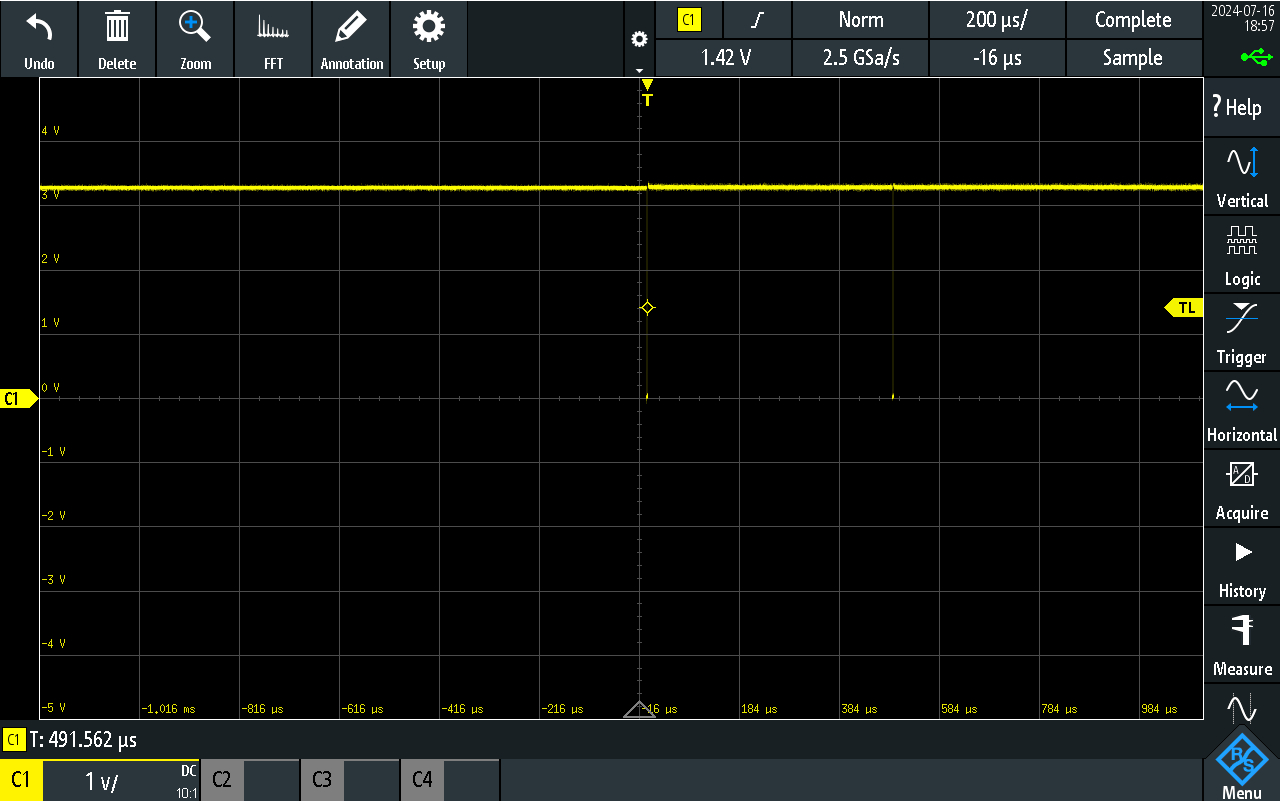Click the DC 10:1 coupling label
Viewport: 1280px width, 801px height.
point(187,781)
